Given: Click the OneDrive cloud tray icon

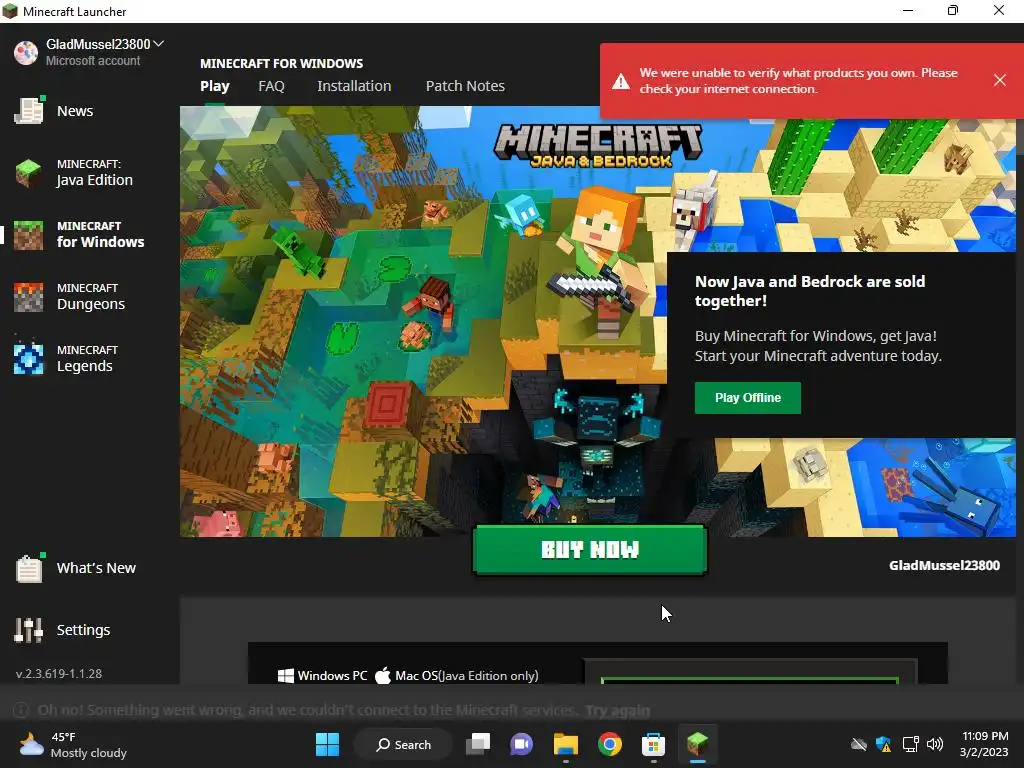Looking at the screenshot, I should click(x=859, y=744).
